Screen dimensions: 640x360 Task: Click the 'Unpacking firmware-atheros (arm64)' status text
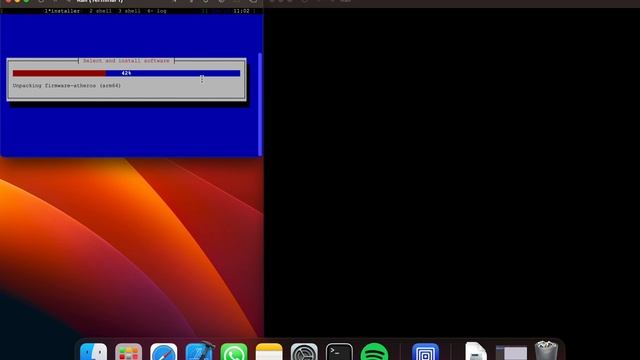[67, 86]
